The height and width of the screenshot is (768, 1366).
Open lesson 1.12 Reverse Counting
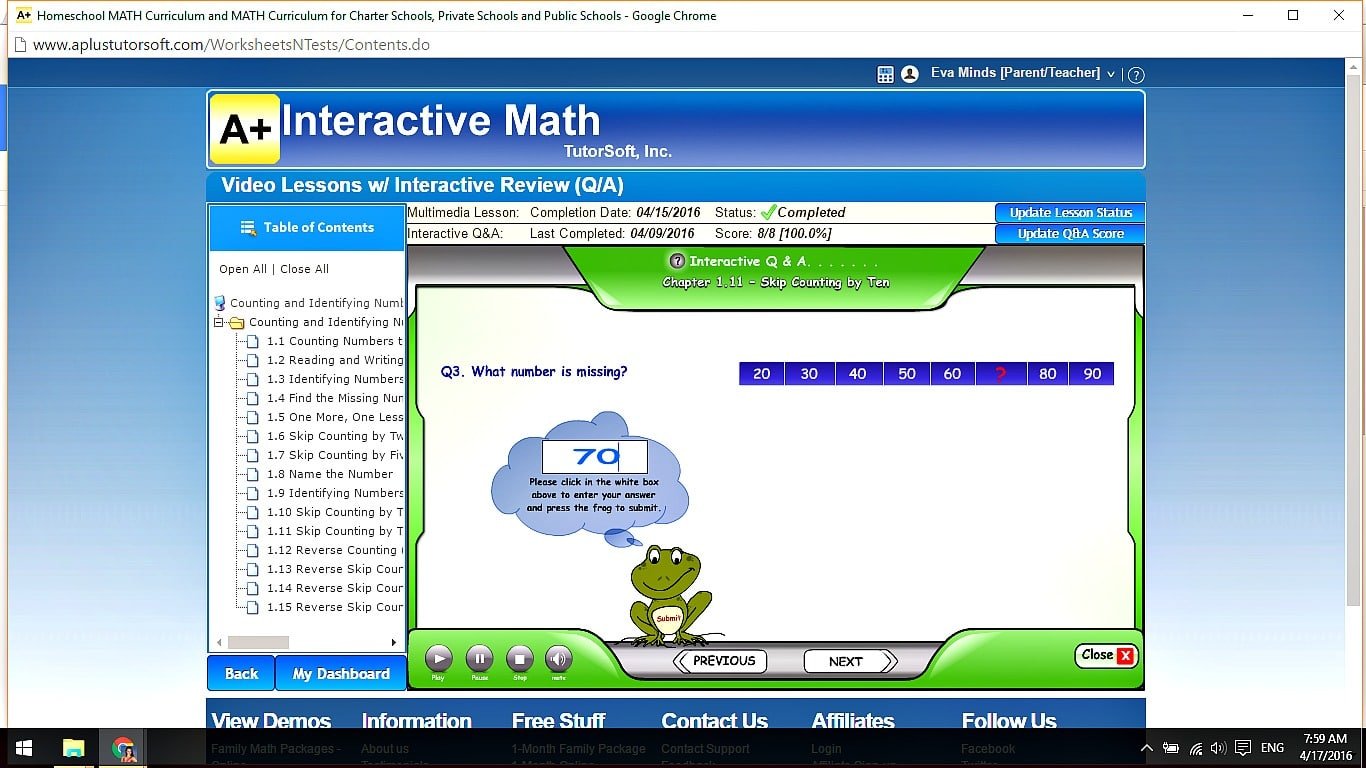pos(334,550)
